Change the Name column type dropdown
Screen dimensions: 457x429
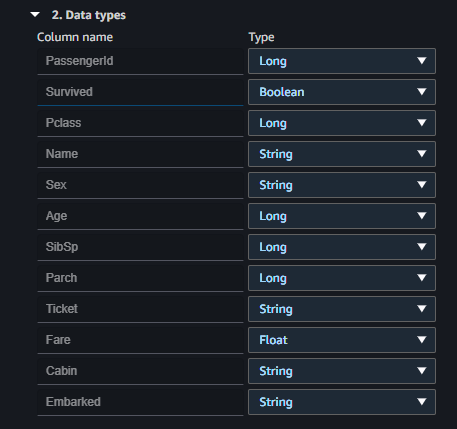(342, 154)
